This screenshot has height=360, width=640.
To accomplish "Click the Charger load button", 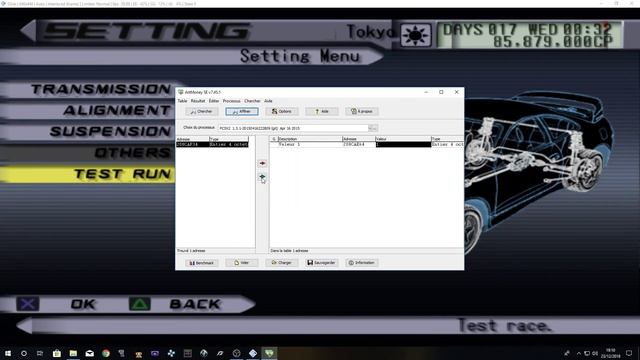I will 282,263.
